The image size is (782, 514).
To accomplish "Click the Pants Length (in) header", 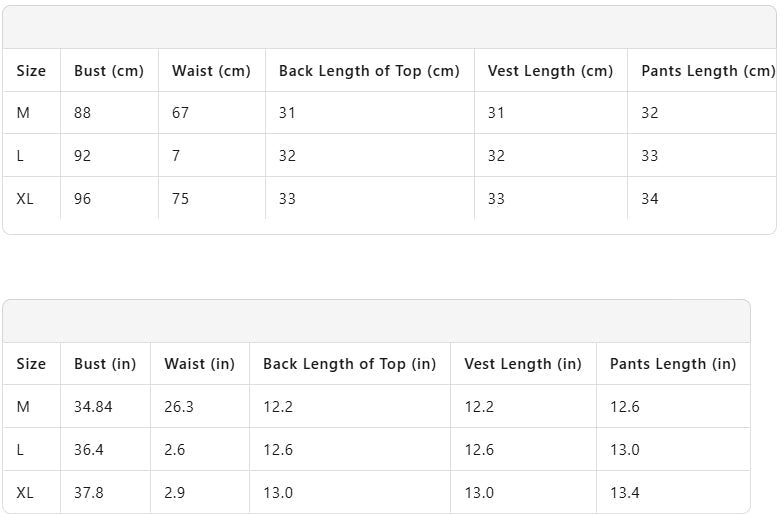I will [x=672, y=364].
